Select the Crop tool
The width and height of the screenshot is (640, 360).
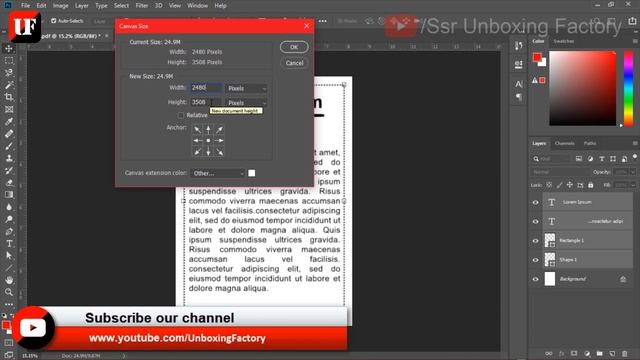[x=9, y=97]
